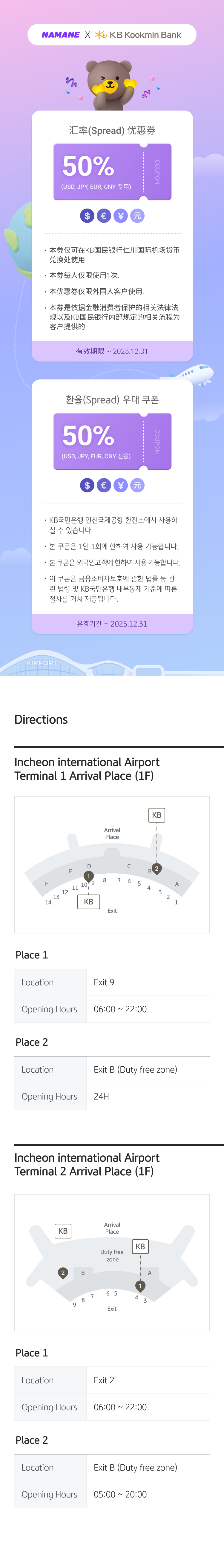Screen dimensions: 224x1568
Task: Select marker 2 on the Terminal 1 map
Action: point(157,869)
